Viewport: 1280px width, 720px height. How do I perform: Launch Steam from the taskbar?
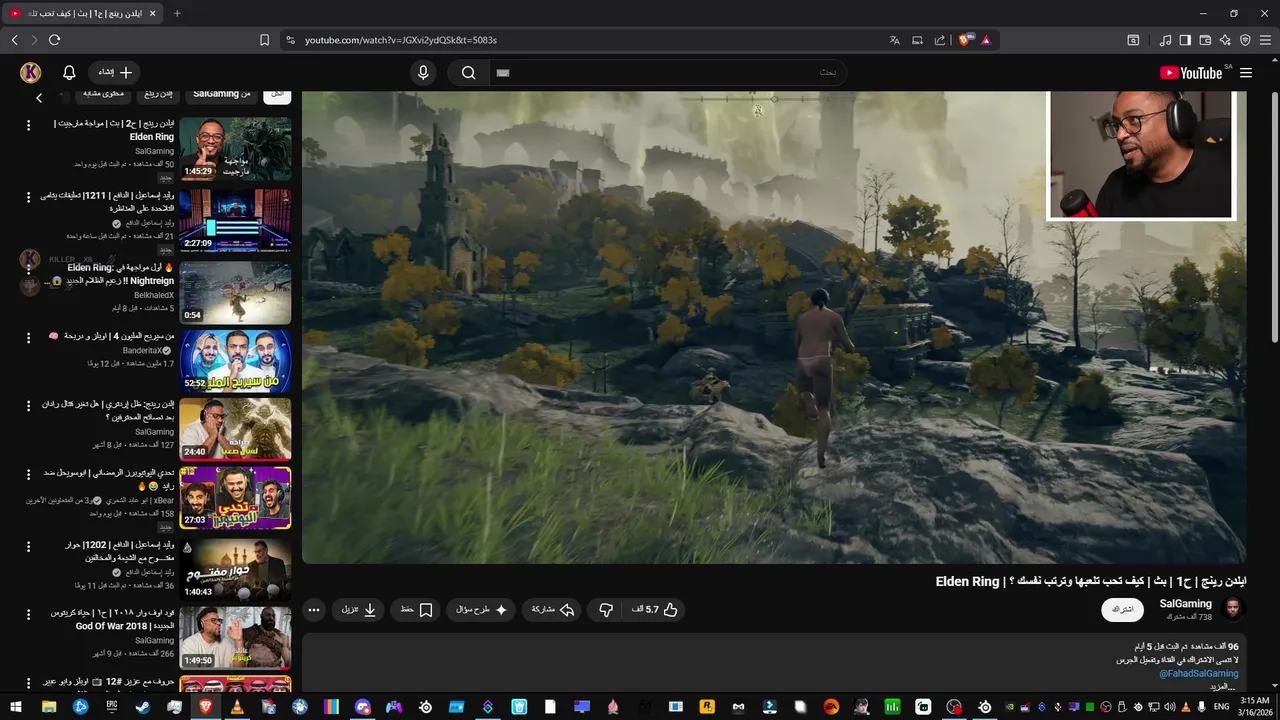coord(143,707)
